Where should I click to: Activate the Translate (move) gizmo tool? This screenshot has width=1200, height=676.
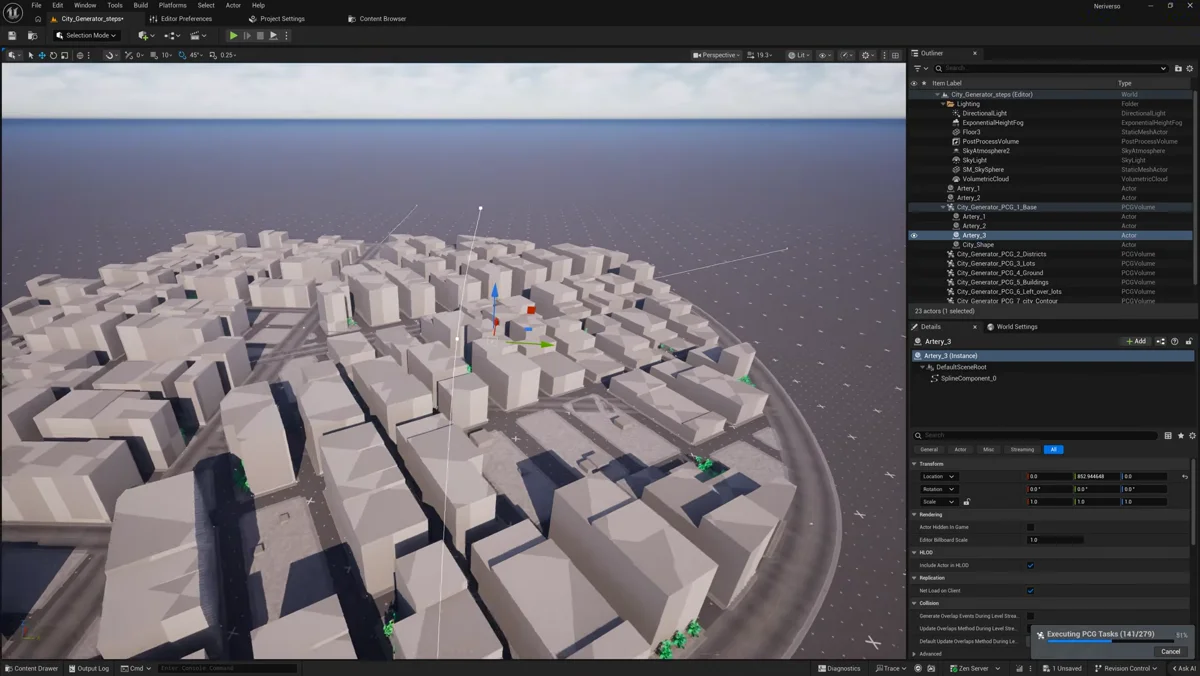pos(42,55)
